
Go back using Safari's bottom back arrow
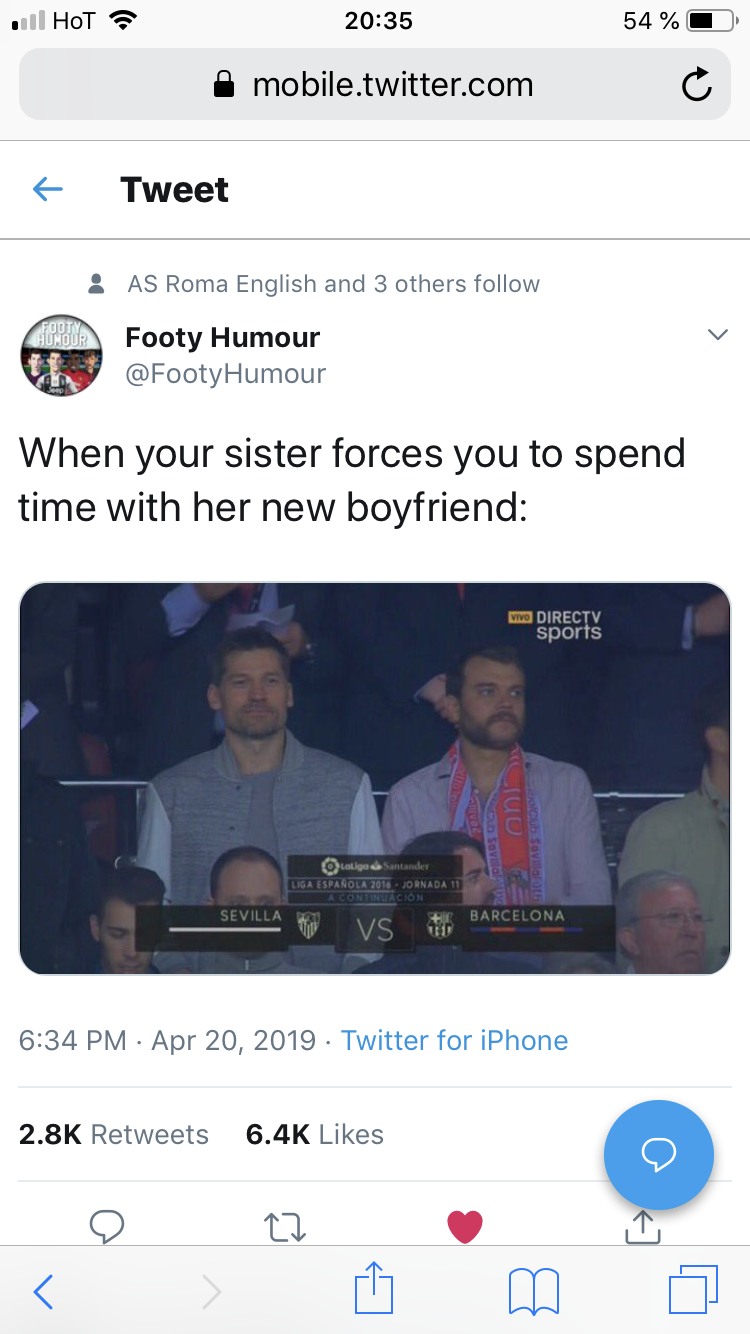pyautogui.click(x=44, y=1293)
